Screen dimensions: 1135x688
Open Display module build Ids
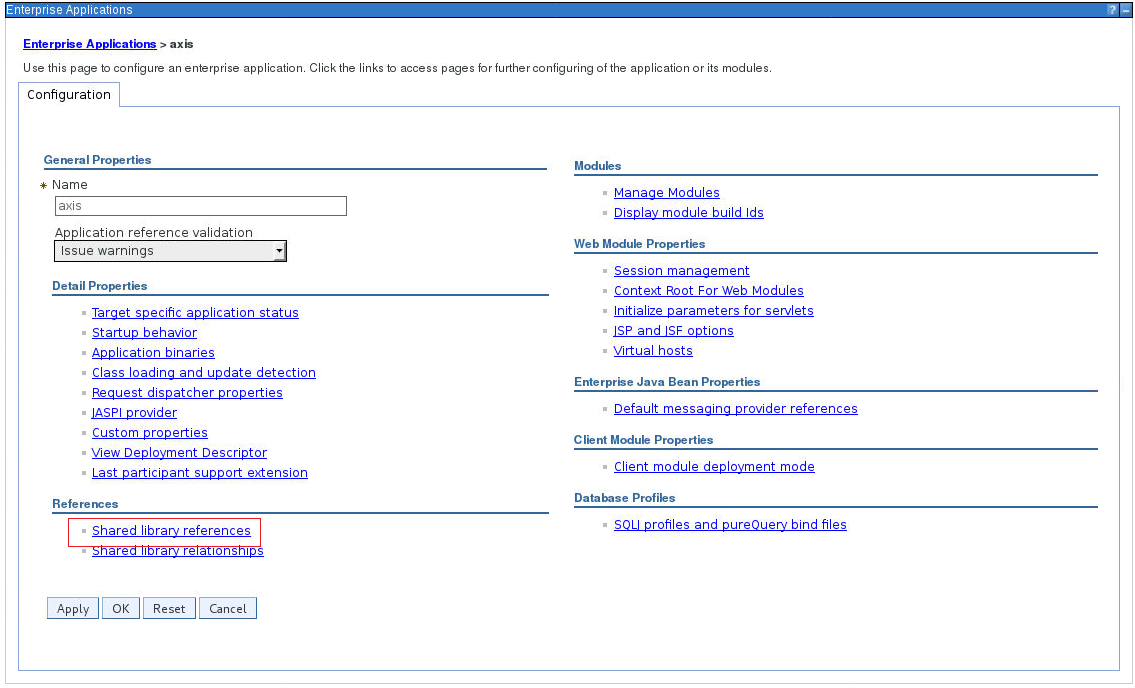coord(689,213)
